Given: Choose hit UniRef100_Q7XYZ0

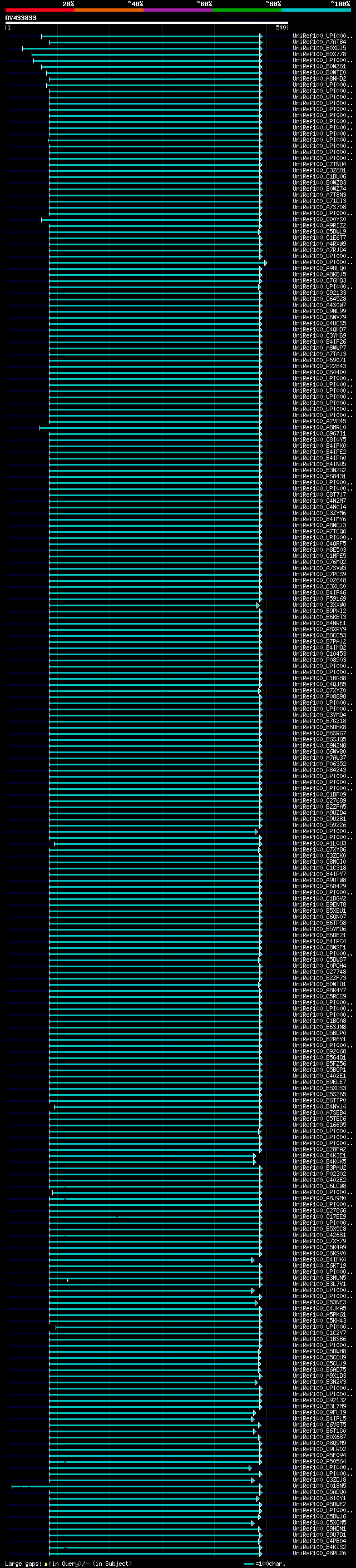Looking at the screenshot, I should 319,690.
